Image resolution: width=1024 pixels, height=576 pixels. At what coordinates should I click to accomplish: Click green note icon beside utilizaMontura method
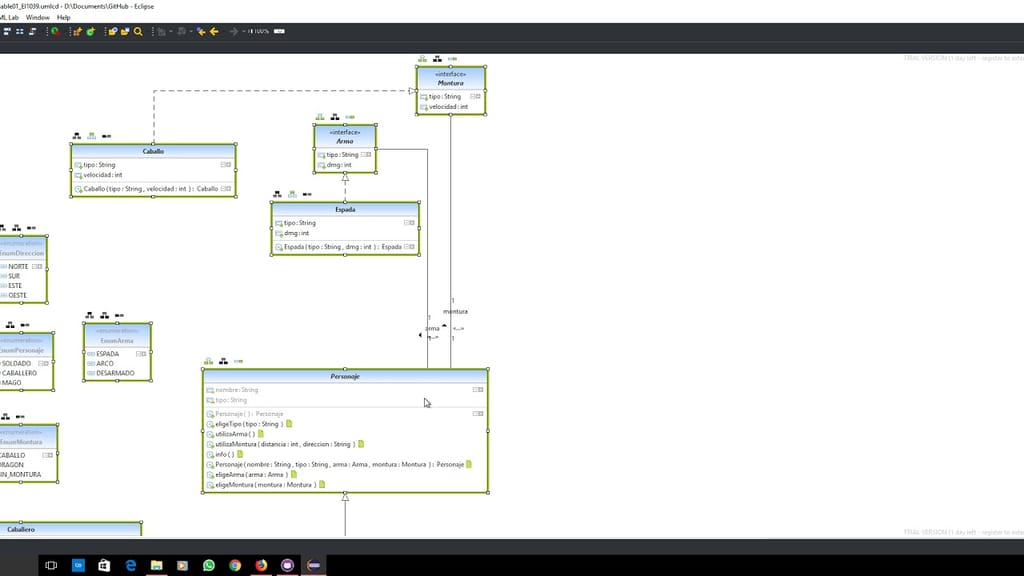[360, 444]
